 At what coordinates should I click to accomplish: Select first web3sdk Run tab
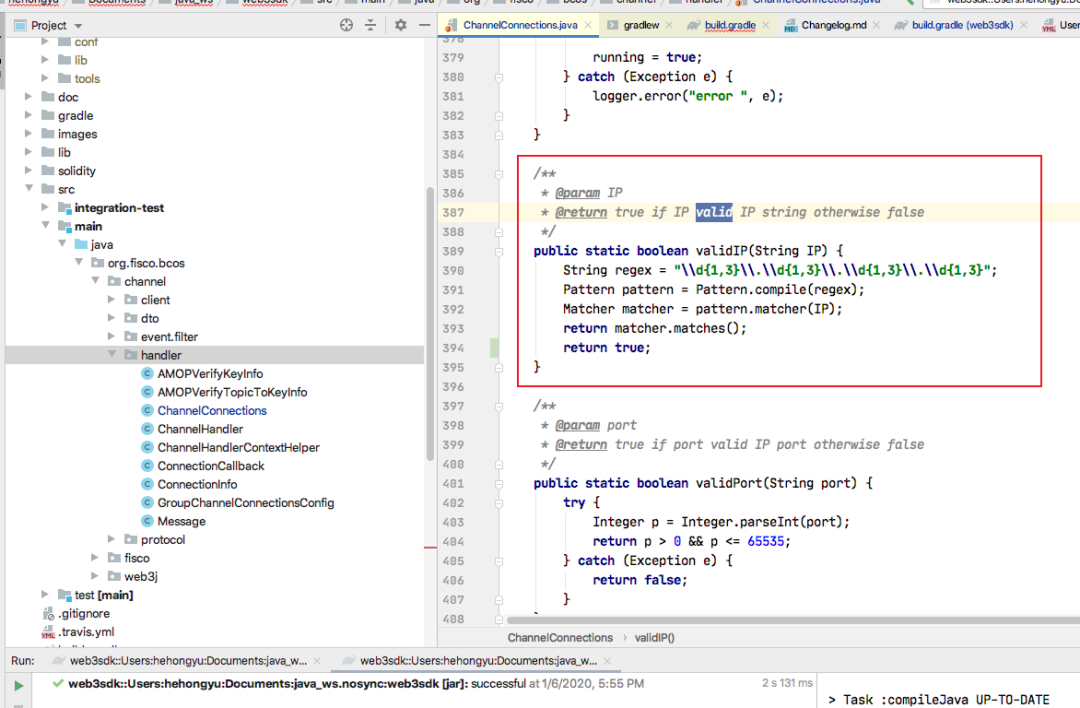coord(188,660)
